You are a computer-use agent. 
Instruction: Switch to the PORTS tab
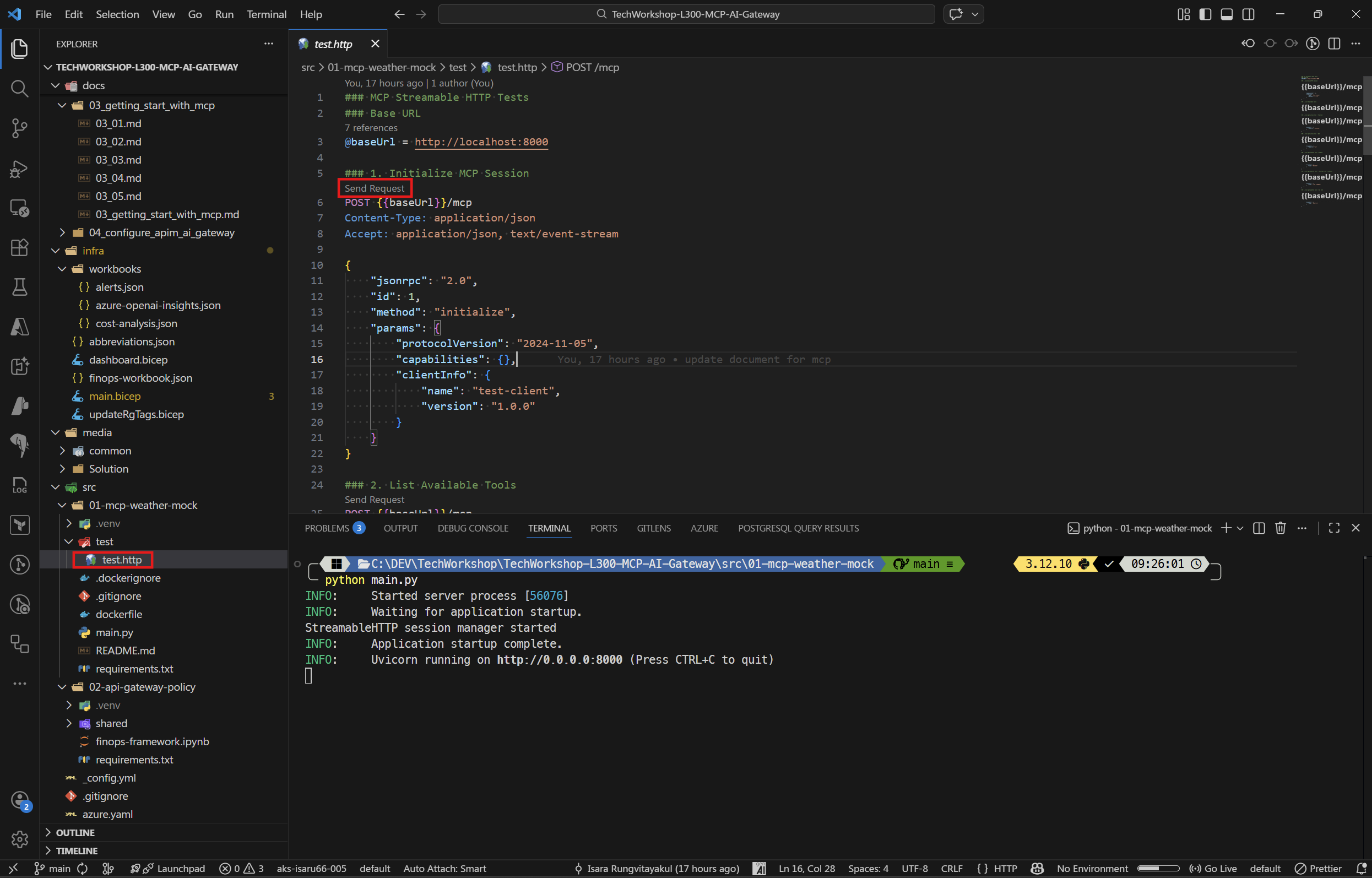tap(603, 528)
